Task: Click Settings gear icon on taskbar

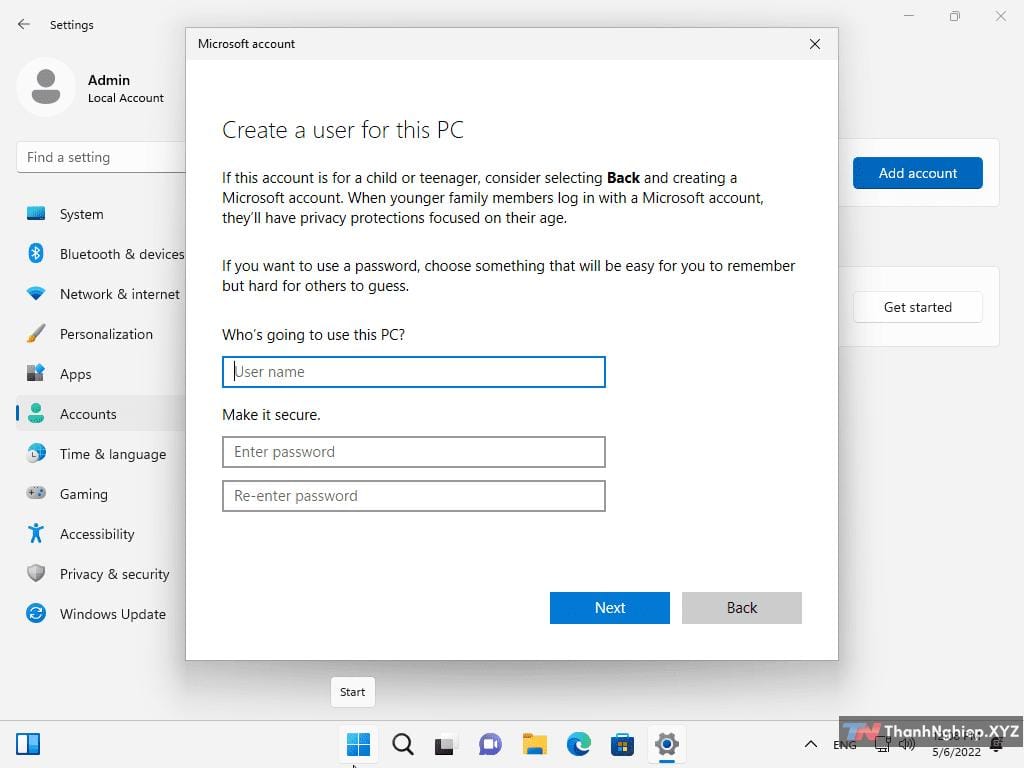Action: click(667, 744)
